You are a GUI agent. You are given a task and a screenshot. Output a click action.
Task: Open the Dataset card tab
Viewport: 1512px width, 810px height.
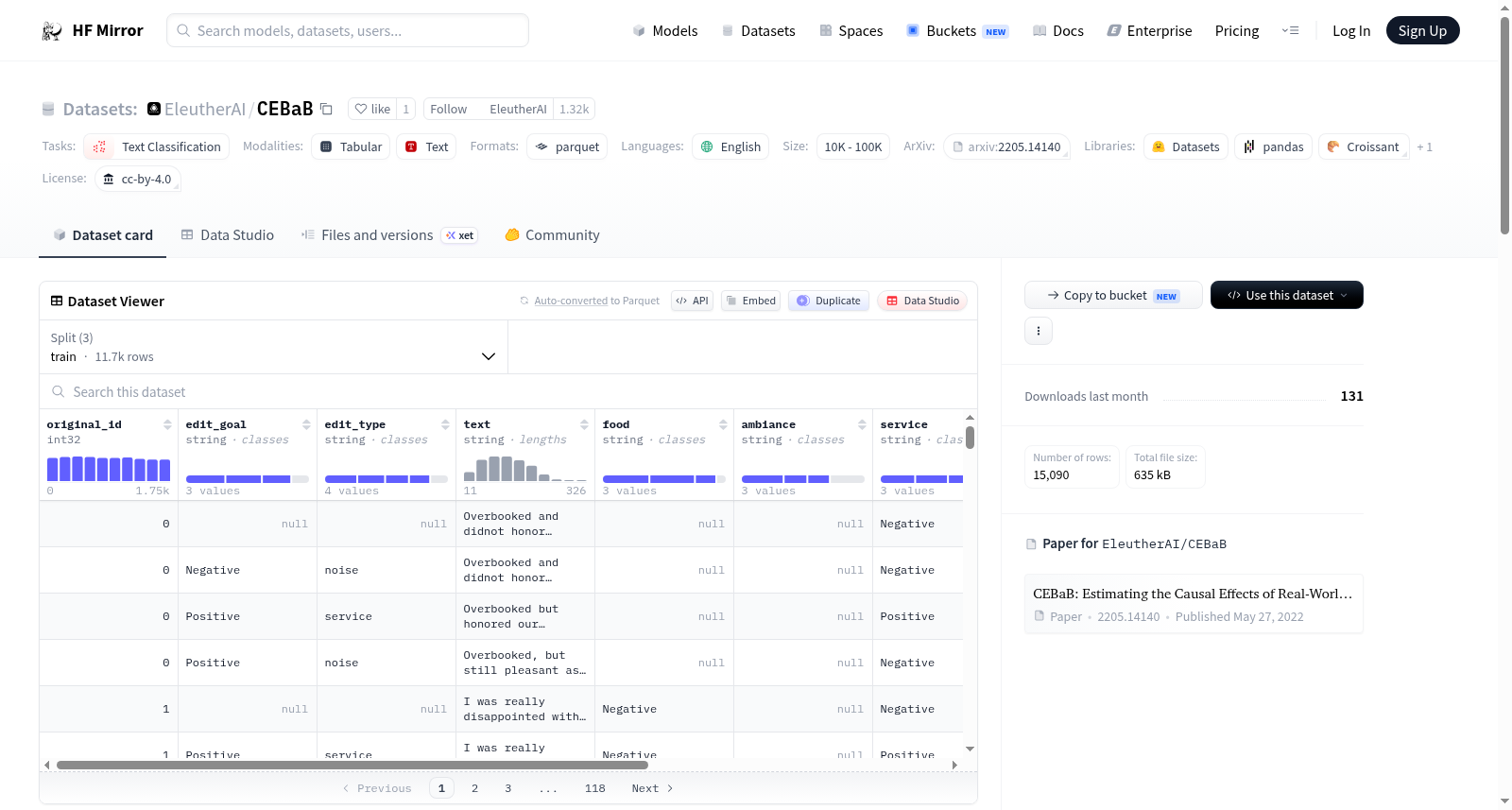pyautogui.click(x=103, y=235)
